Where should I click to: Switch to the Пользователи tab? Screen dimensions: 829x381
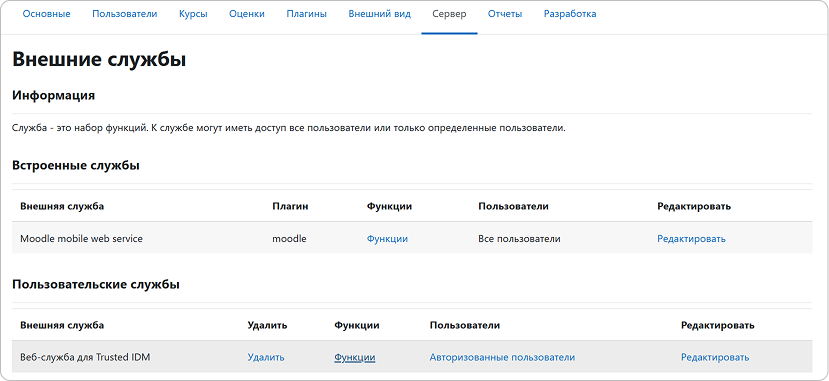pyautogui.click(x=125, y=14)
